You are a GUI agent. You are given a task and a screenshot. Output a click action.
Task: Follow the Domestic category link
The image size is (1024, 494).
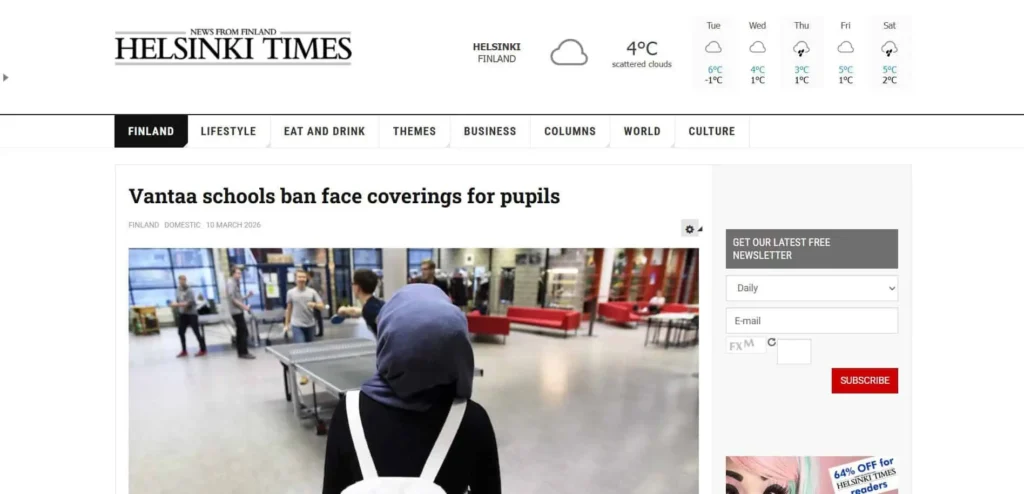click(x=182, y=225)
